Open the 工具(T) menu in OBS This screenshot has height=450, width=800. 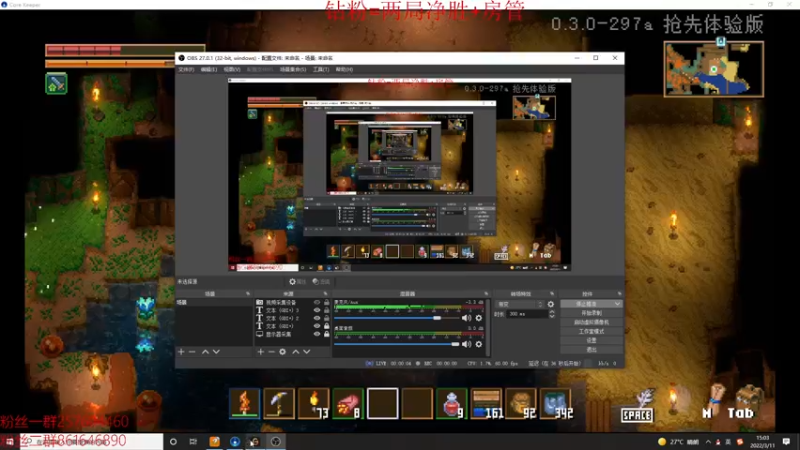(321, 69)
